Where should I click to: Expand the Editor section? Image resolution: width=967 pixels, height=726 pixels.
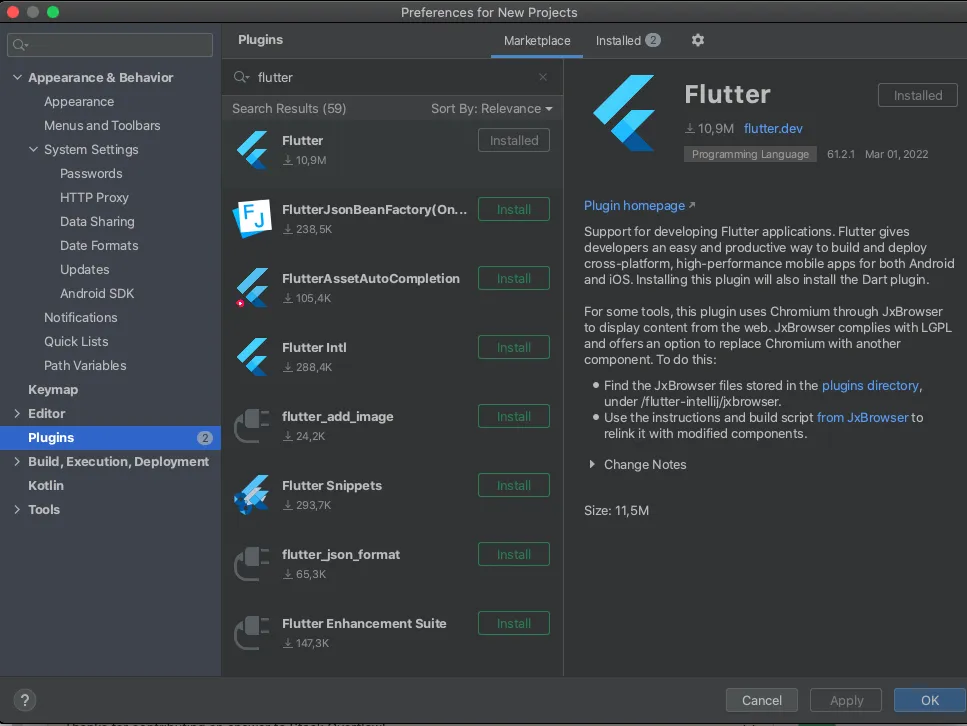[x=17, y=413]
